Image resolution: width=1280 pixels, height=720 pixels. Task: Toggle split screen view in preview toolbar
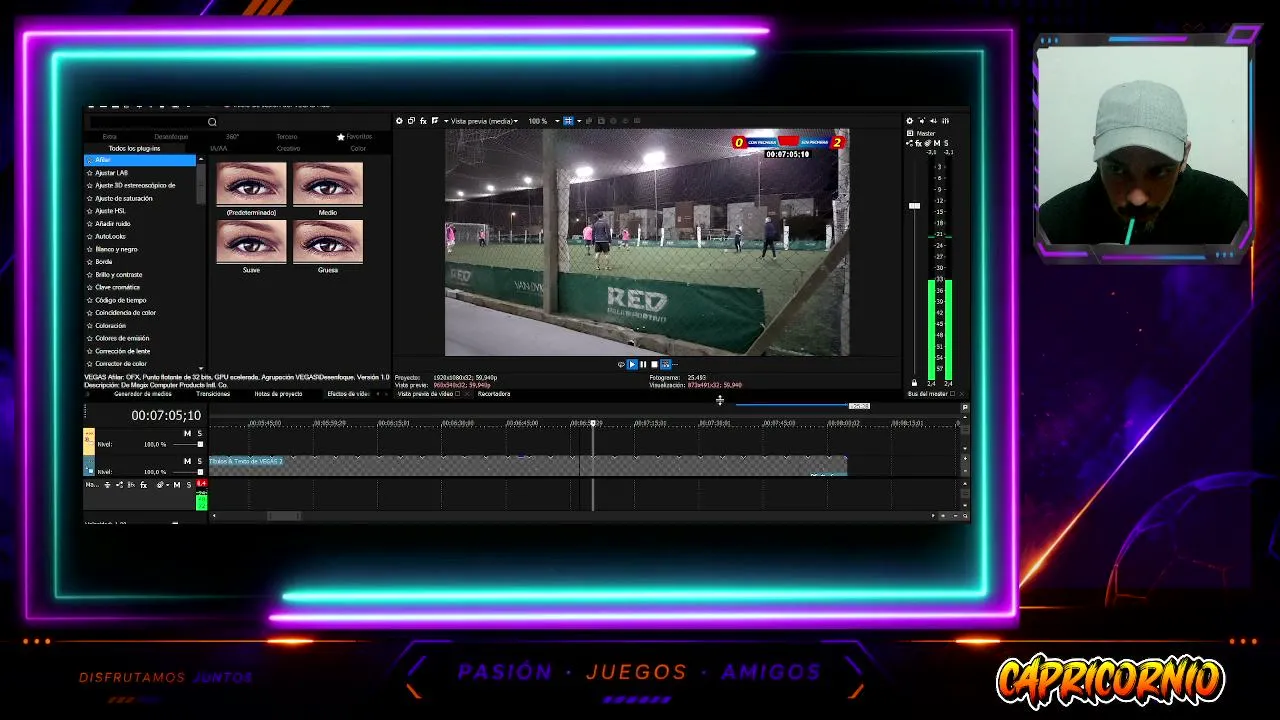(x=435, y=121)
